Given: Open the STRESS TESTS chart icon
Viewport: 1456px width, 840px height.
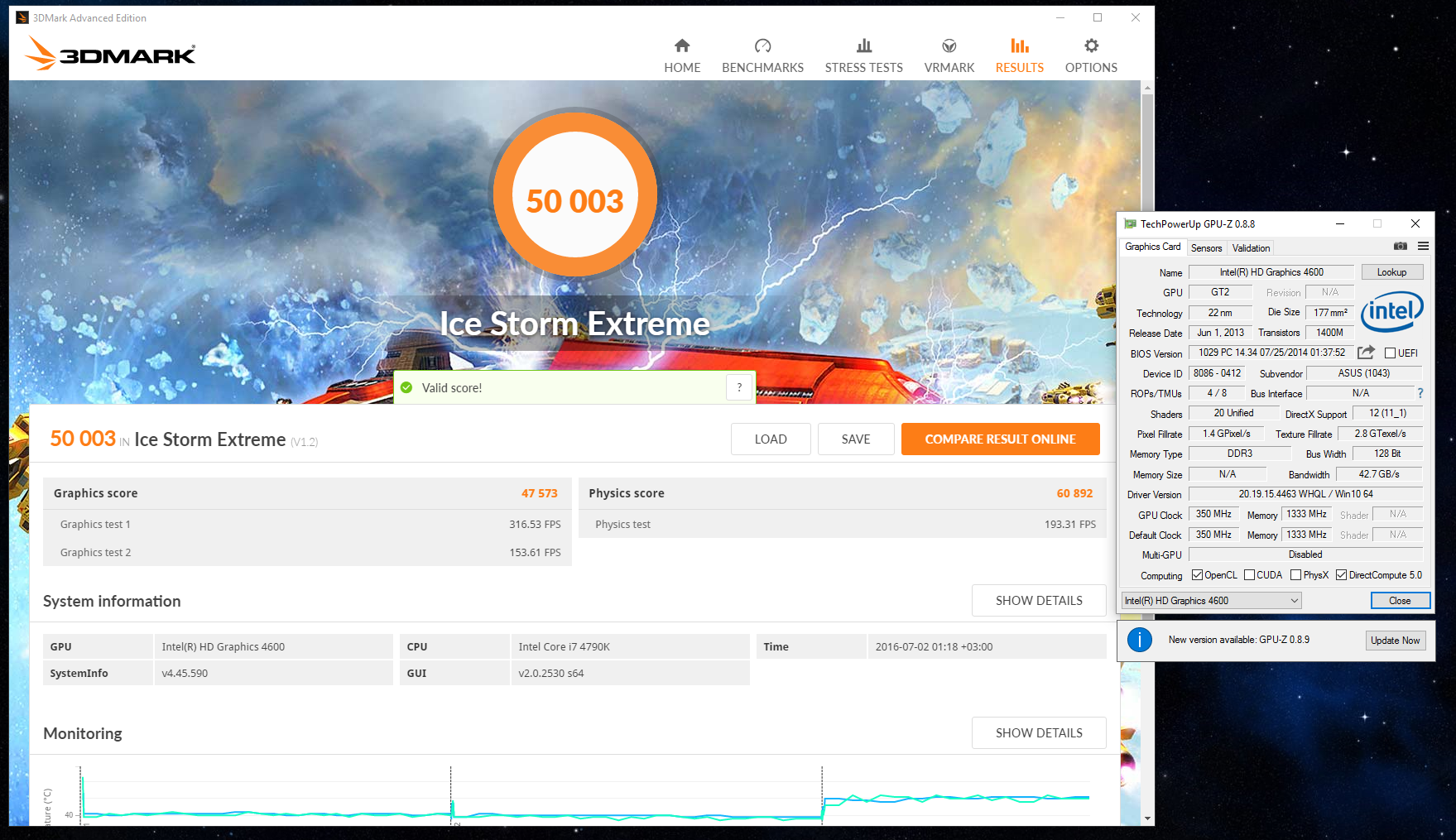Looking at the screenshot, I should tap(863, 46).
